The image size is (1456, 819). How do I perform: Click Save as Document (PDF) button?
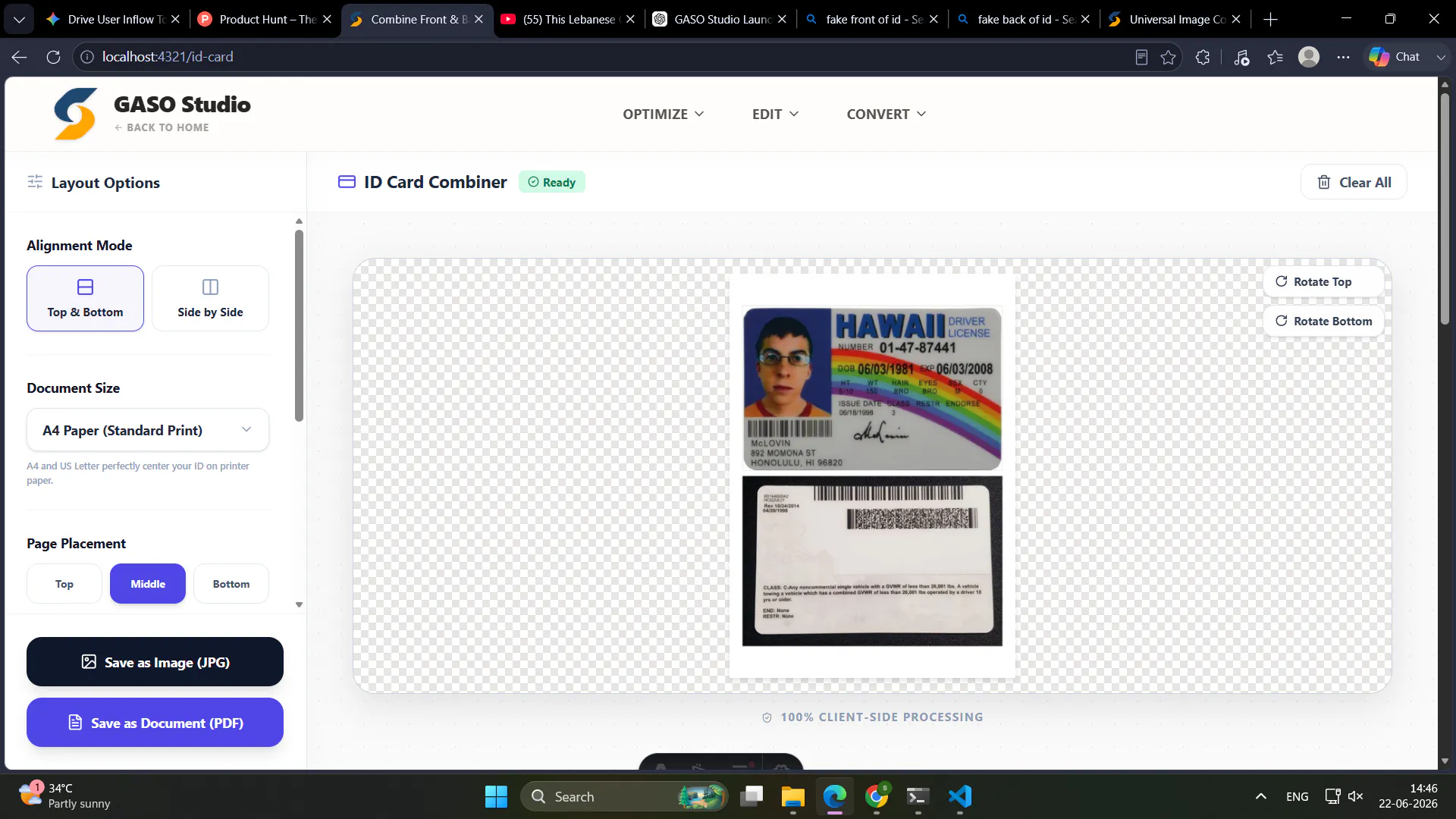[x=155, y=723]
